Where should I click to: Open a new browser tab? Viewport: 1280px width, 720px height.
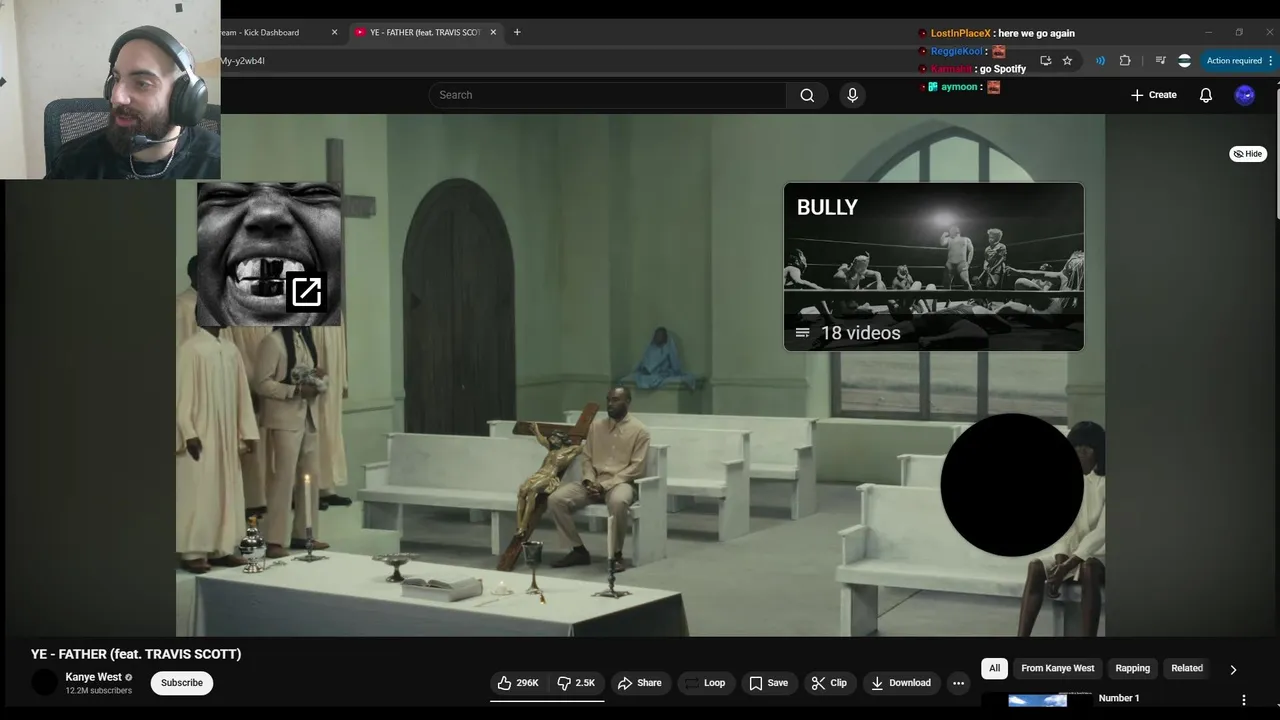pyautogui.click(x=517, y=32)
